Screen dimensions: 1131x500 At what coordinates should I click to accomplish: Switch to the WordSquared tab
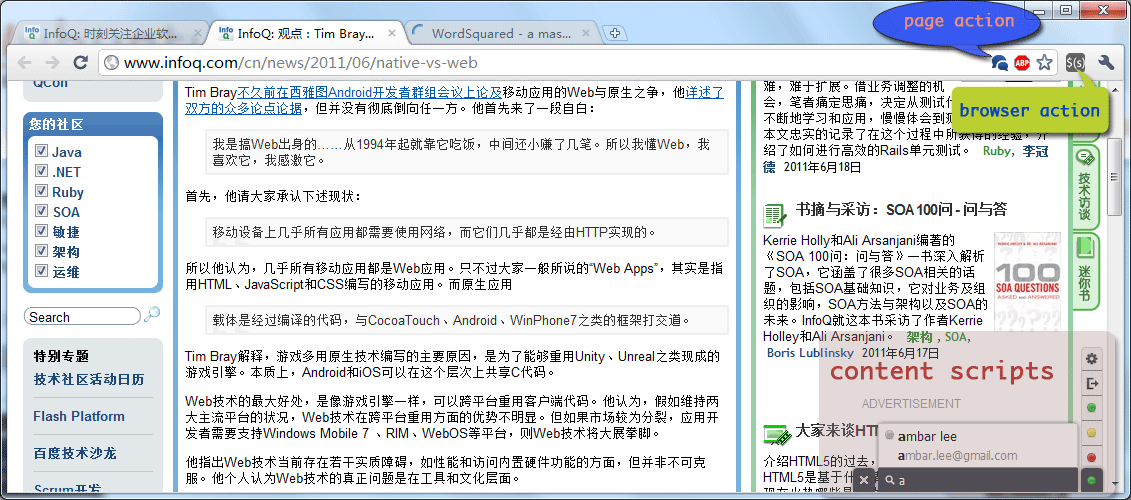[x=501, y=33]
